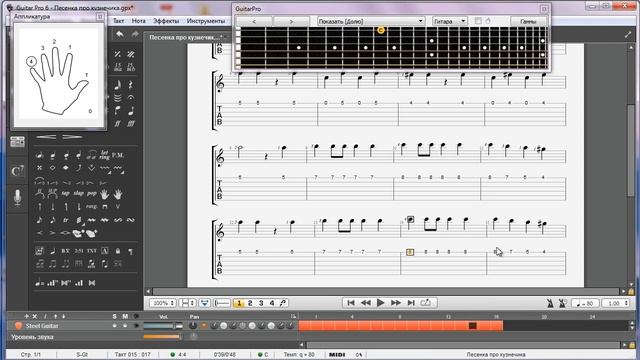Viewport: 640px width, 360px height.
Task: Open the microphone tuner panel icon
Action: coord(17,198)
